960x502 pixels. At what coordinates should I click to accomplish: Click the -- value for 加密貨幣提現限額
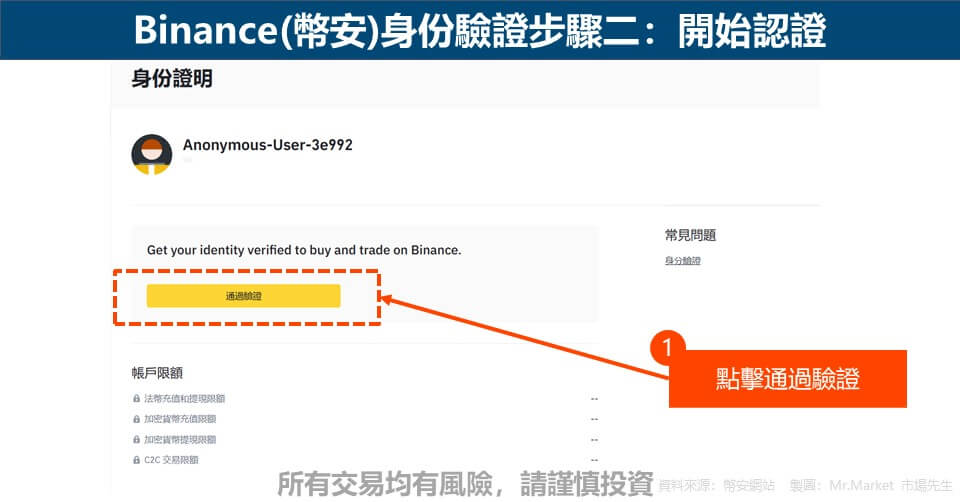pyautogui.click(x=594, y=440)
